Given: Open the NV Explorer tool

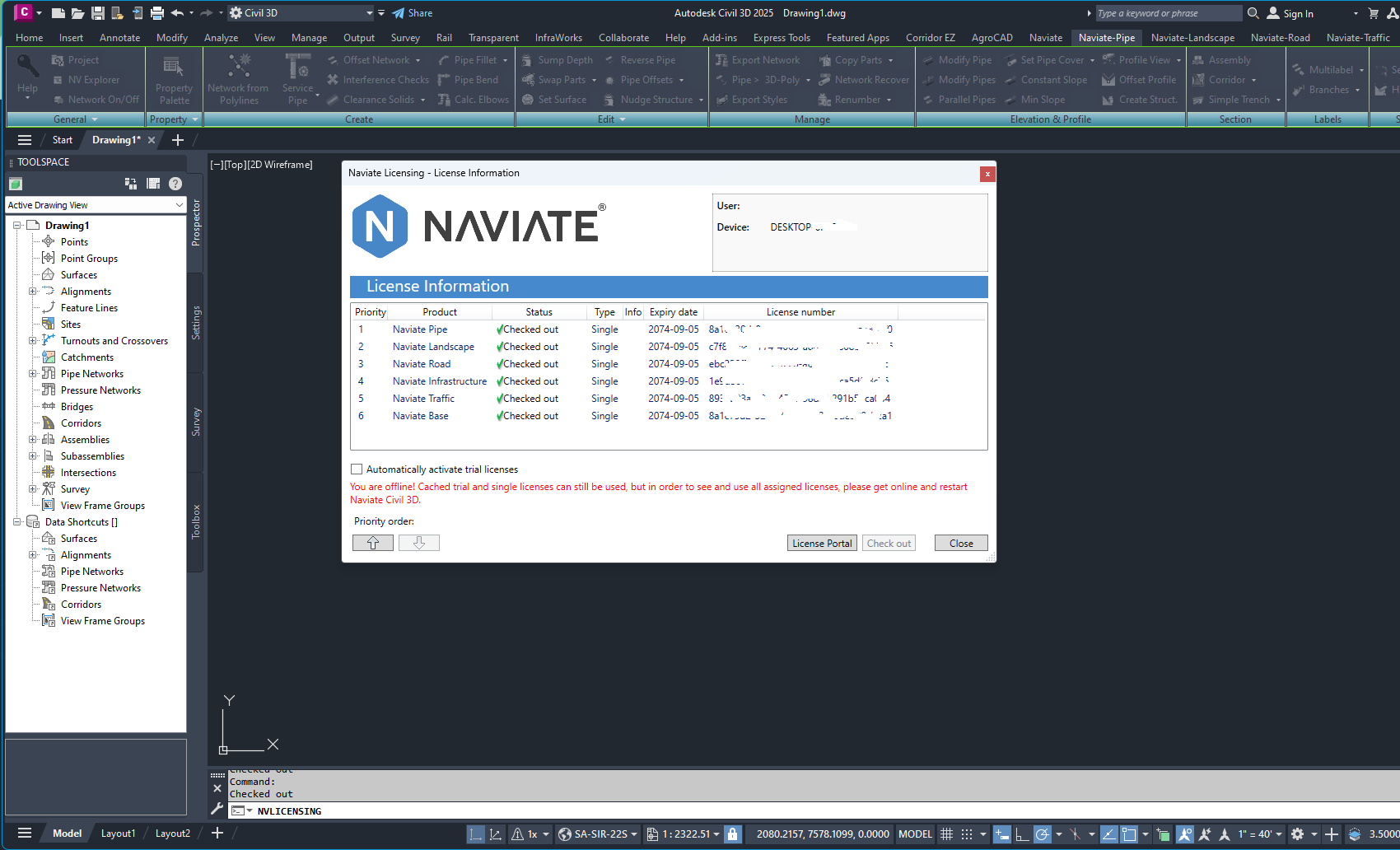Looking at the screenshot, I should (x=86, y=80).
